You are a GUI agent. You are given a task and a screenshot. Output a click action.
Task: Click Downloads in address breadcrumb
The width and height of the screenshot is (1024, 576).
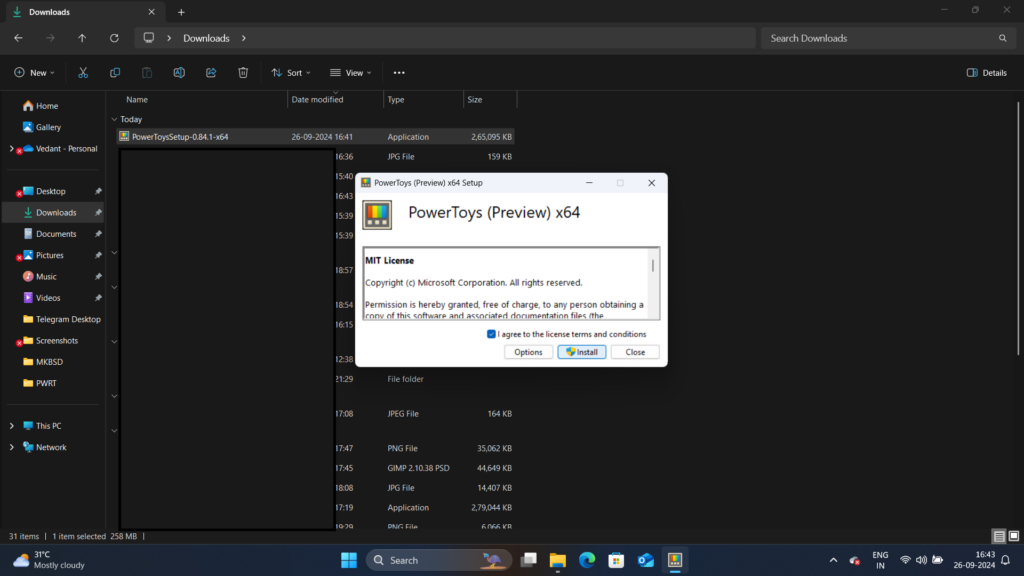(206, 38)
